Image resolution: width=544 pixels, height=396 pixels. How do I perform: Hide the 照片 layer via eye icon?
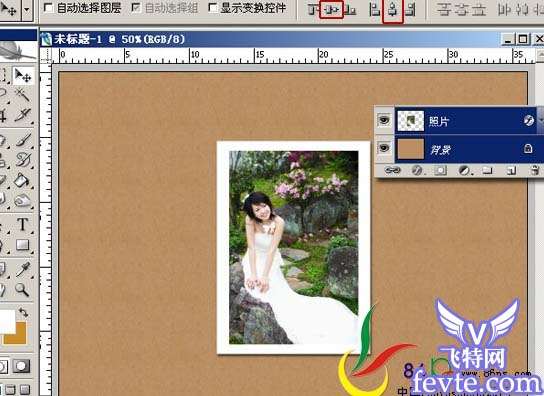pyautogui.click(x=384, y=120)
